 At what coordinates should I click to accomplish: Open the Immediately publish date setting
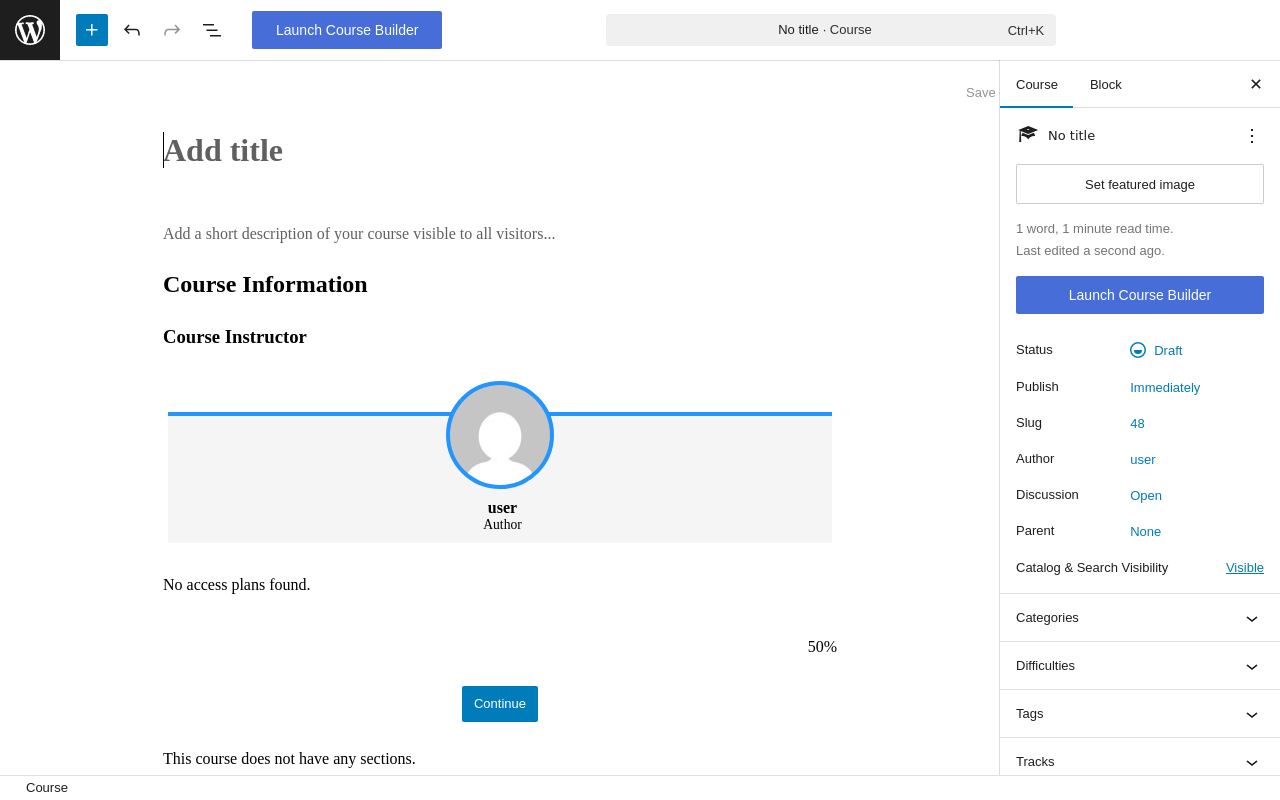[1165, 388]
